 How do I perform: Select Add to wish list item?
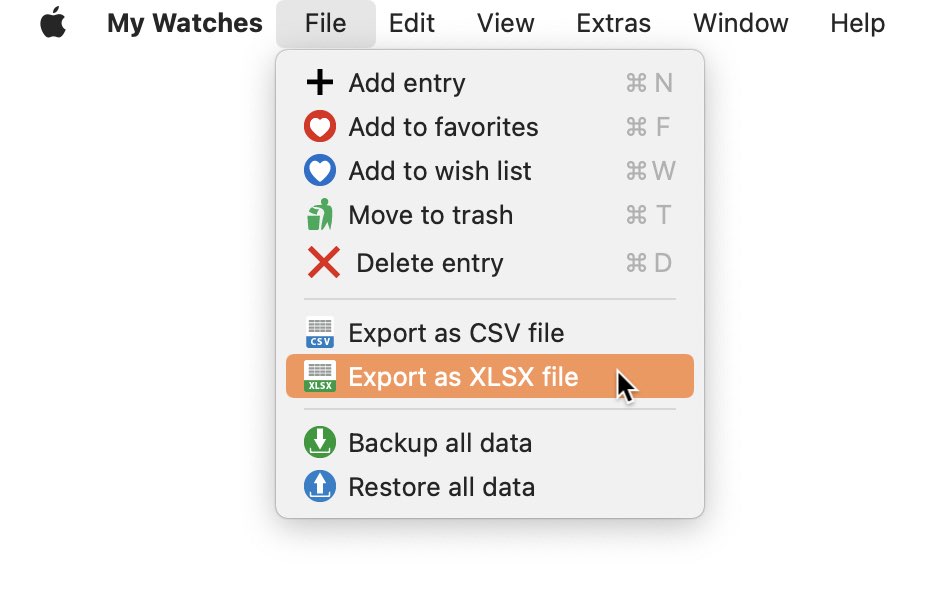point(490,170)
